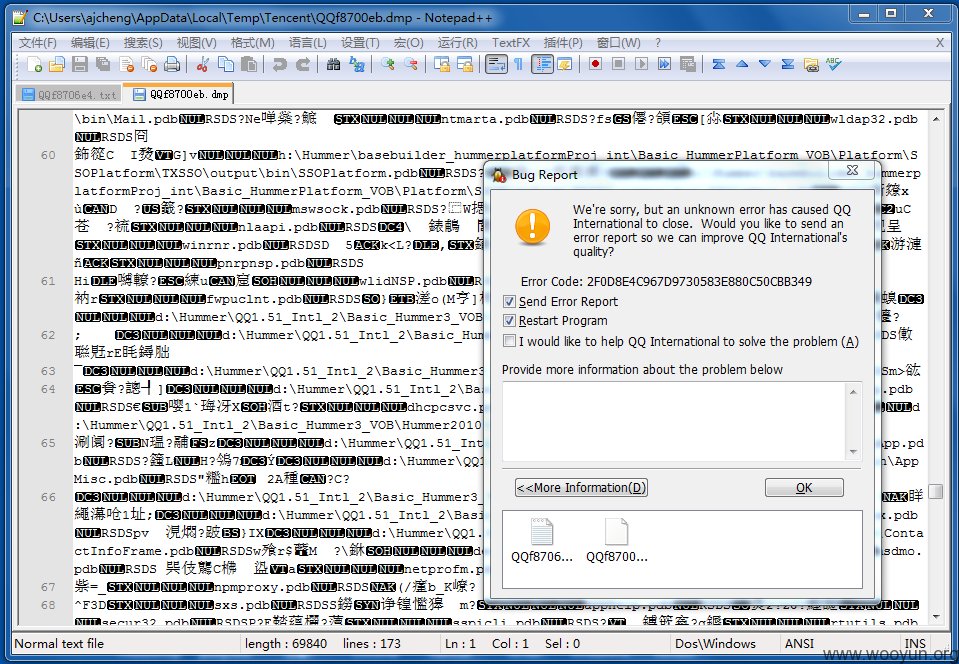Open the Replace dialog icon
959x664 pixels.
pyautogui.click(x=357, y=64)
